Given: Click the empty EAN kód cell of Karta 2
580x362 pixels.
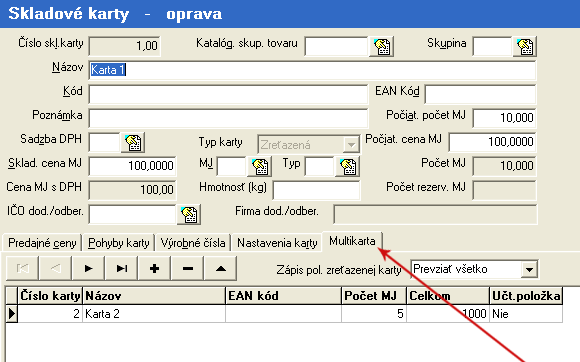Looking at the screenshot, I should tap(283, 314).
